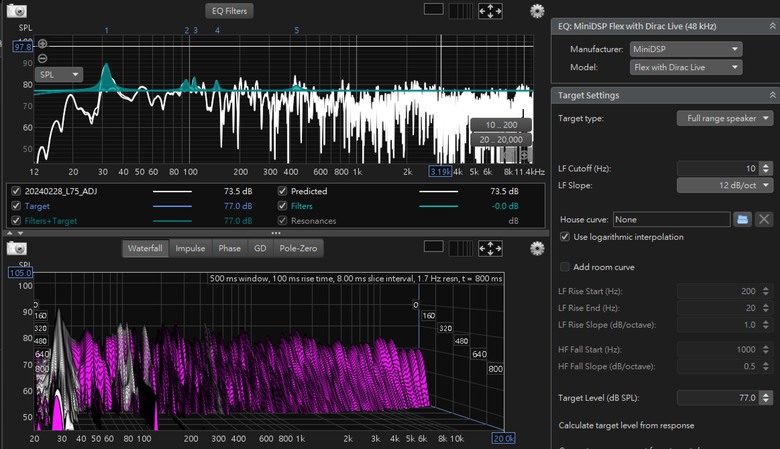Open the Target type dropdown
The height and width of the screenshot is (449, 780).
click(x=725, y=118)
